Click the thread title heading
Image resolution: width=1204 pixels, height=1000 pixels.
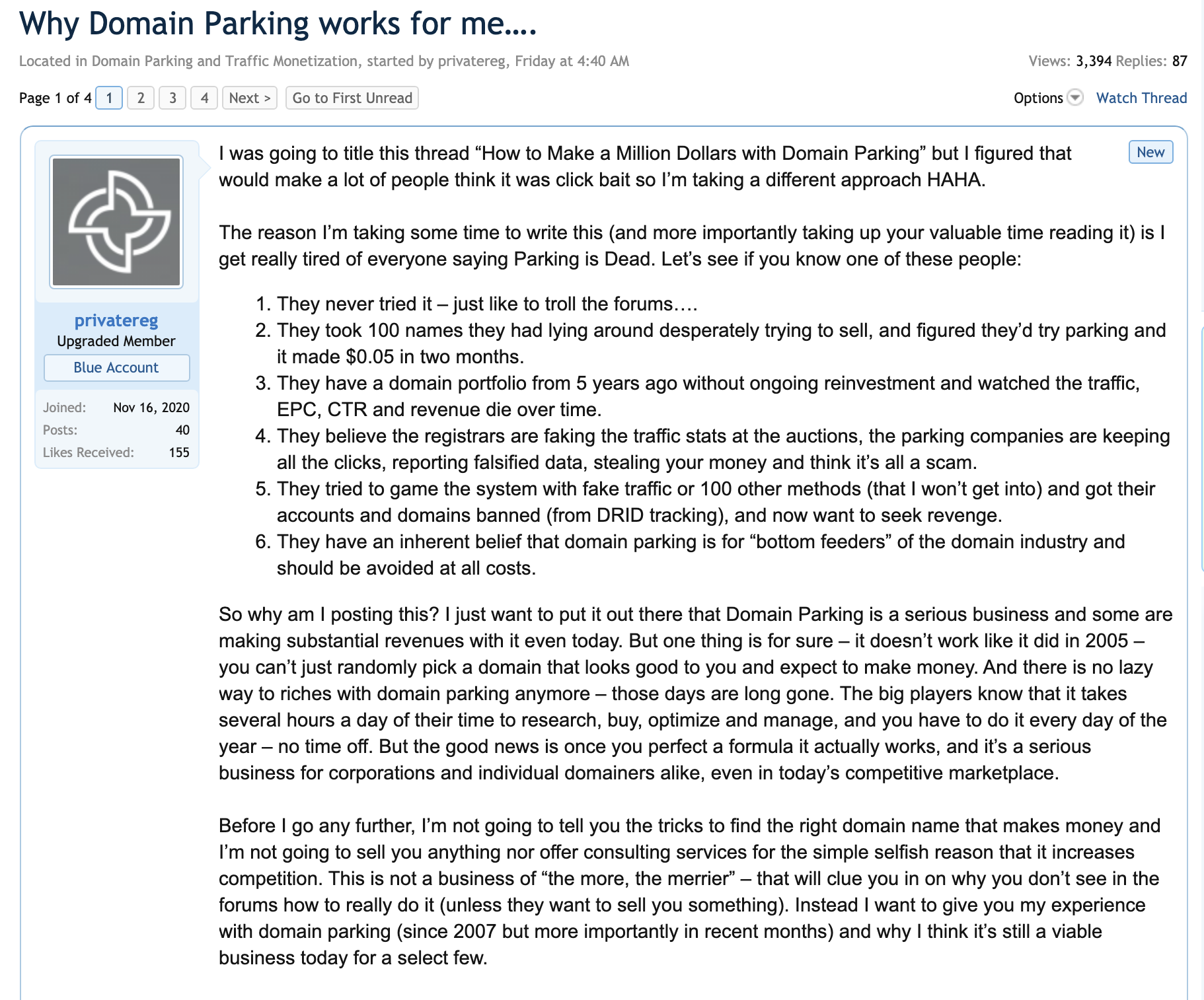[278, 24]
